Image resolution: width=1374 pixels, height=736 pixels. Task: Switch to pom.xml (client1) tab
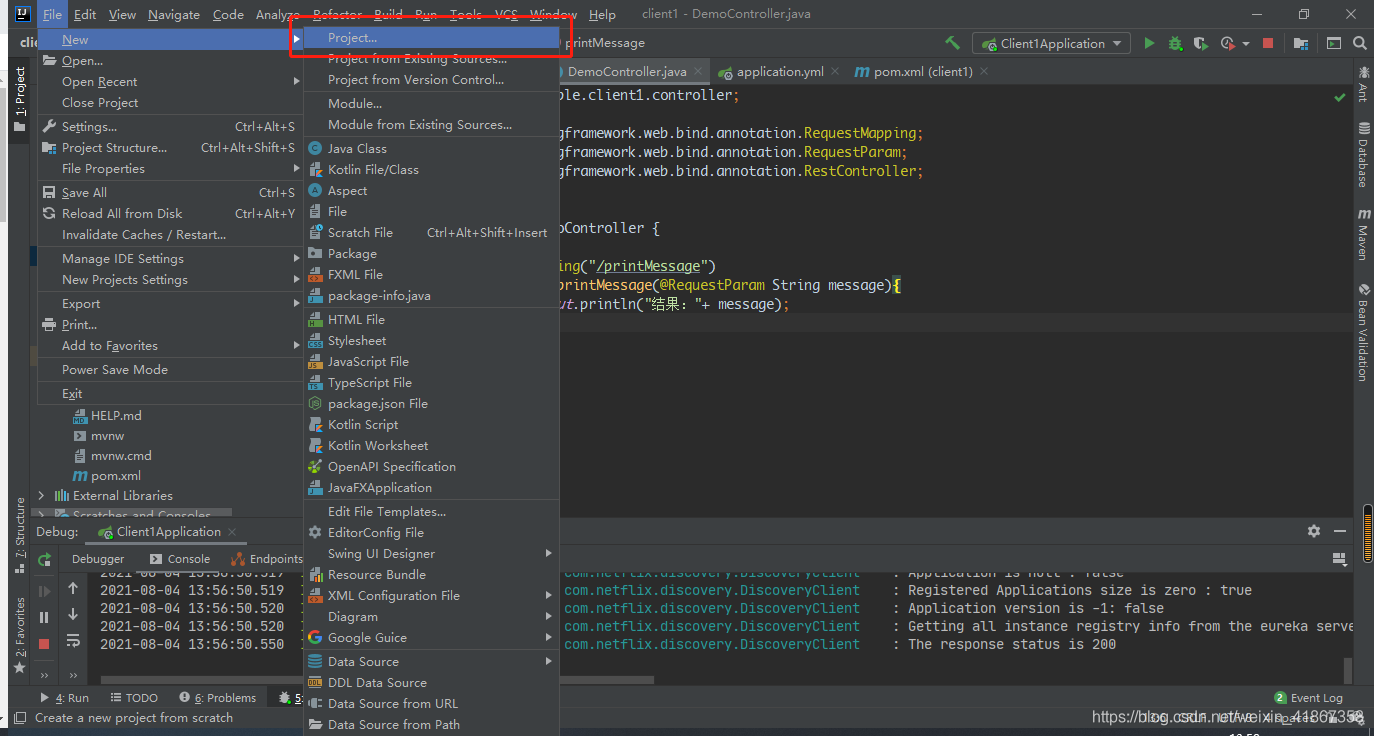[922, 72]
